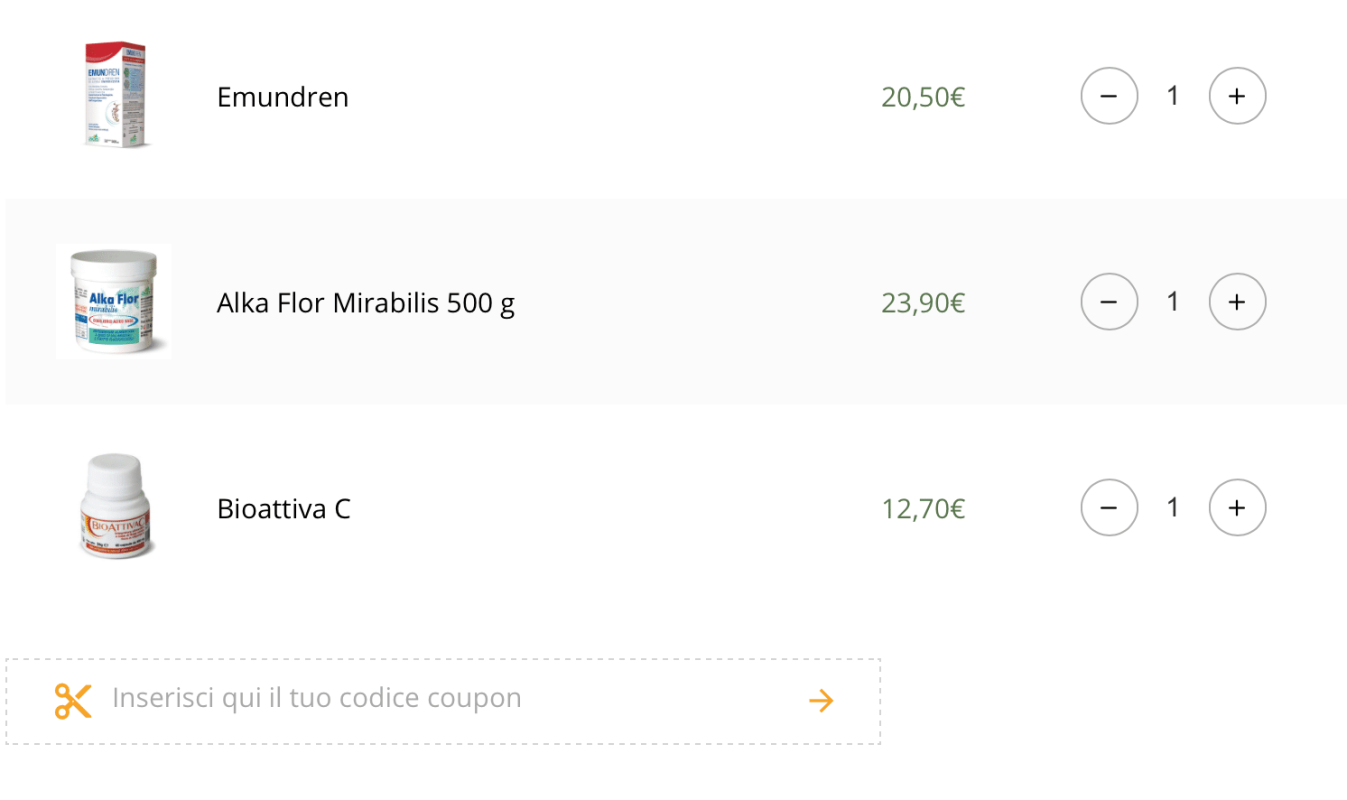1347x800 pixels.
Task: Add one more Alka Flor Mirabilis
Action: pos(1237,302)
